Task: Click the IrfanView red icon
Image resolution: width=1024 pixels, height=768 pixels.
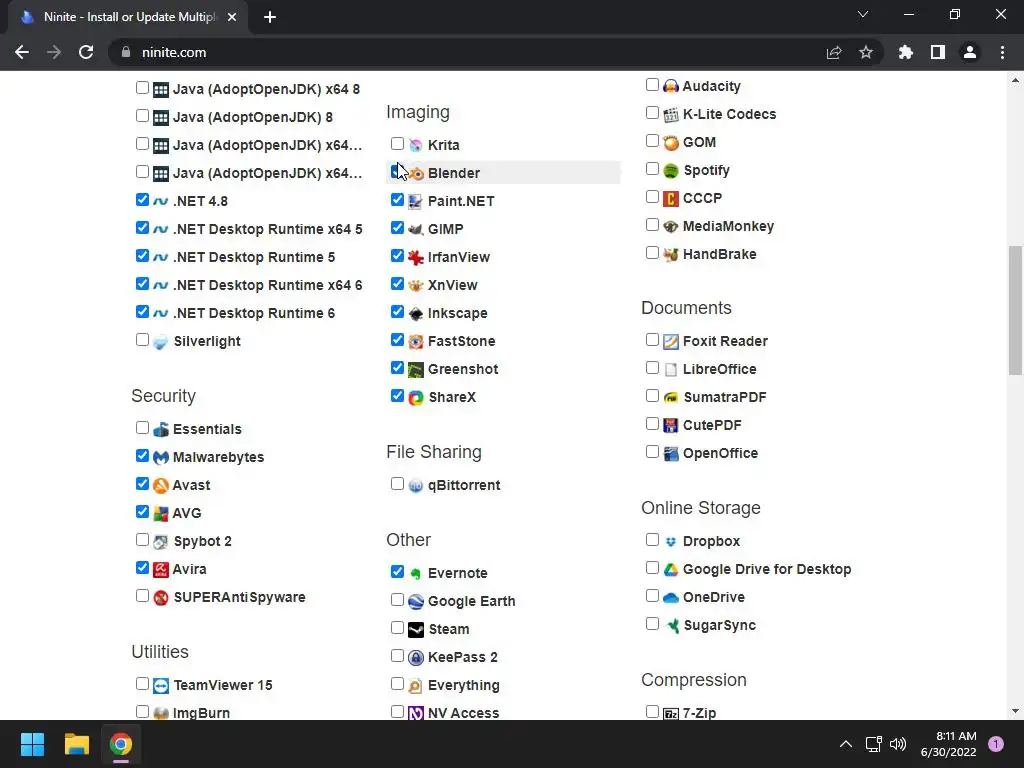Action: 415,257
